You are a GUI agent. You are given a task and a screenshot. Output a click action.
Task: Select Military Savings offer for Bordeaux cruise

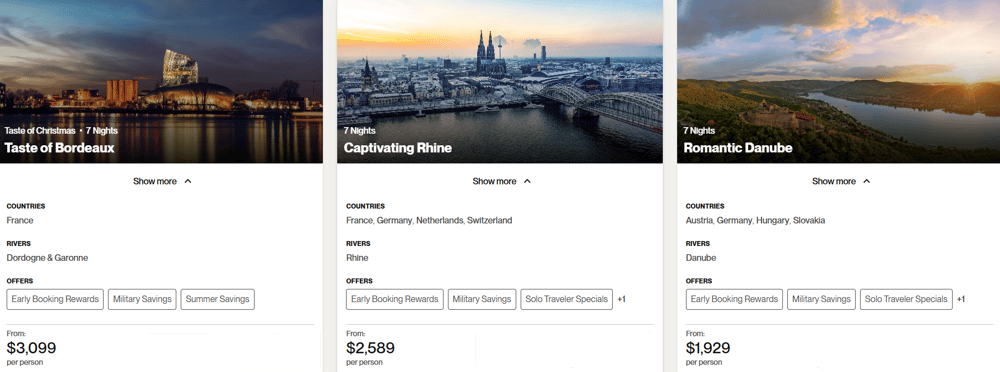click(142, 299)
